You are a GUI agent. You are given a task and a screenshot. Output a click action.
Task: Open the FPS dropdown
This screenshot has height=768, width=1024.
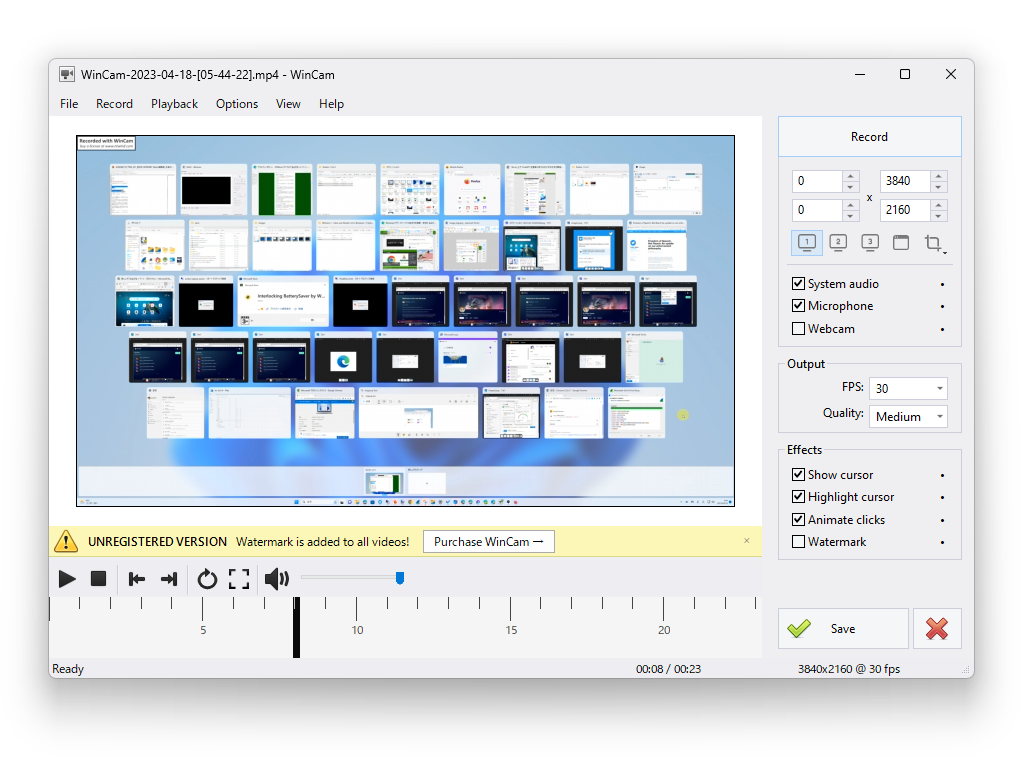coord(935,387)
